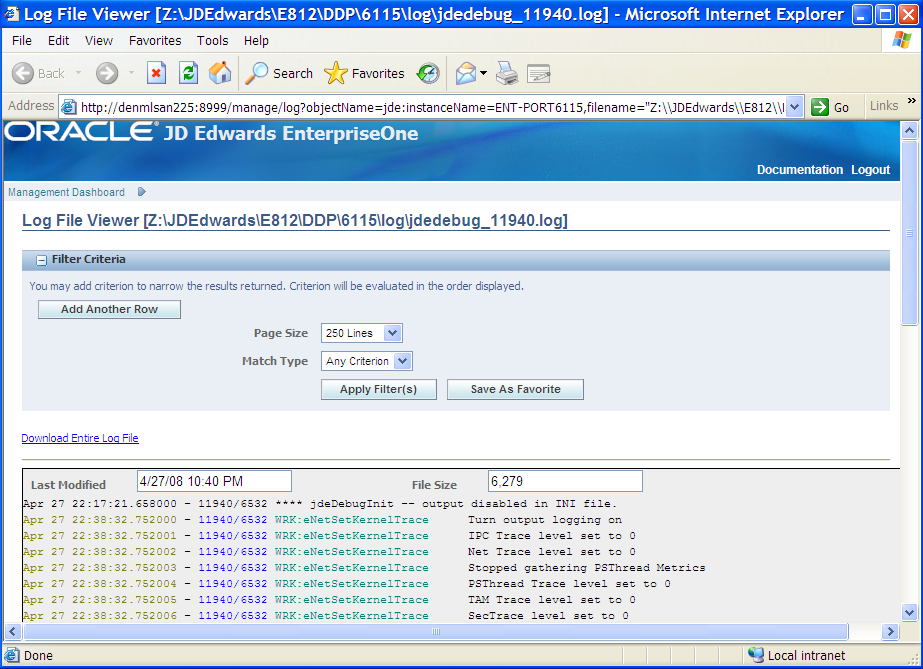
Task: Select the 'Net Trace level set to 0' line
Action: [329, 552]
